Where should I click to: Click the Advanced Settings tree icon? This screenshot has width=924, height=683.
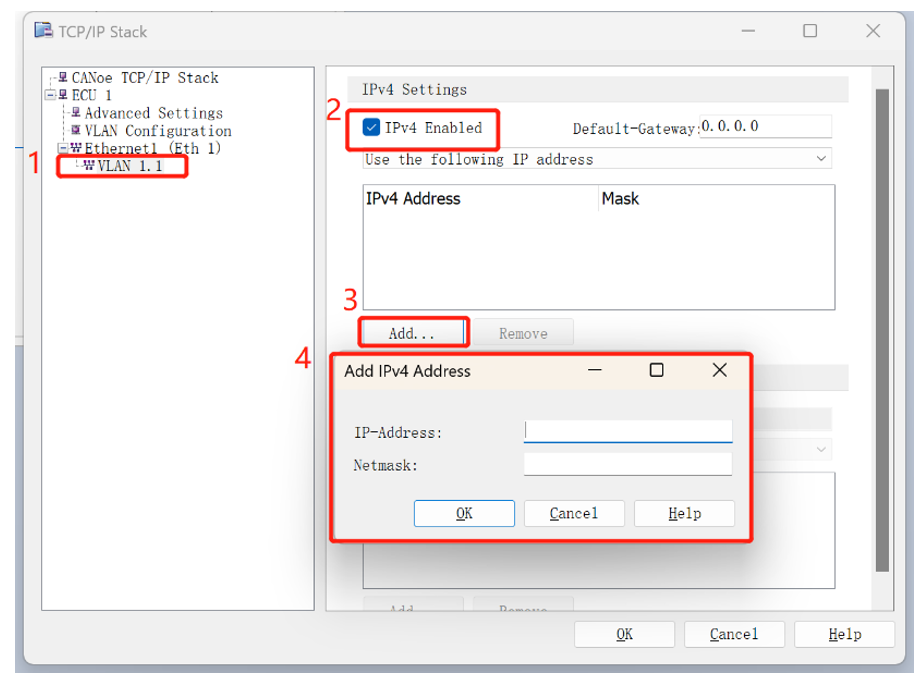click(x=76, y=112)
